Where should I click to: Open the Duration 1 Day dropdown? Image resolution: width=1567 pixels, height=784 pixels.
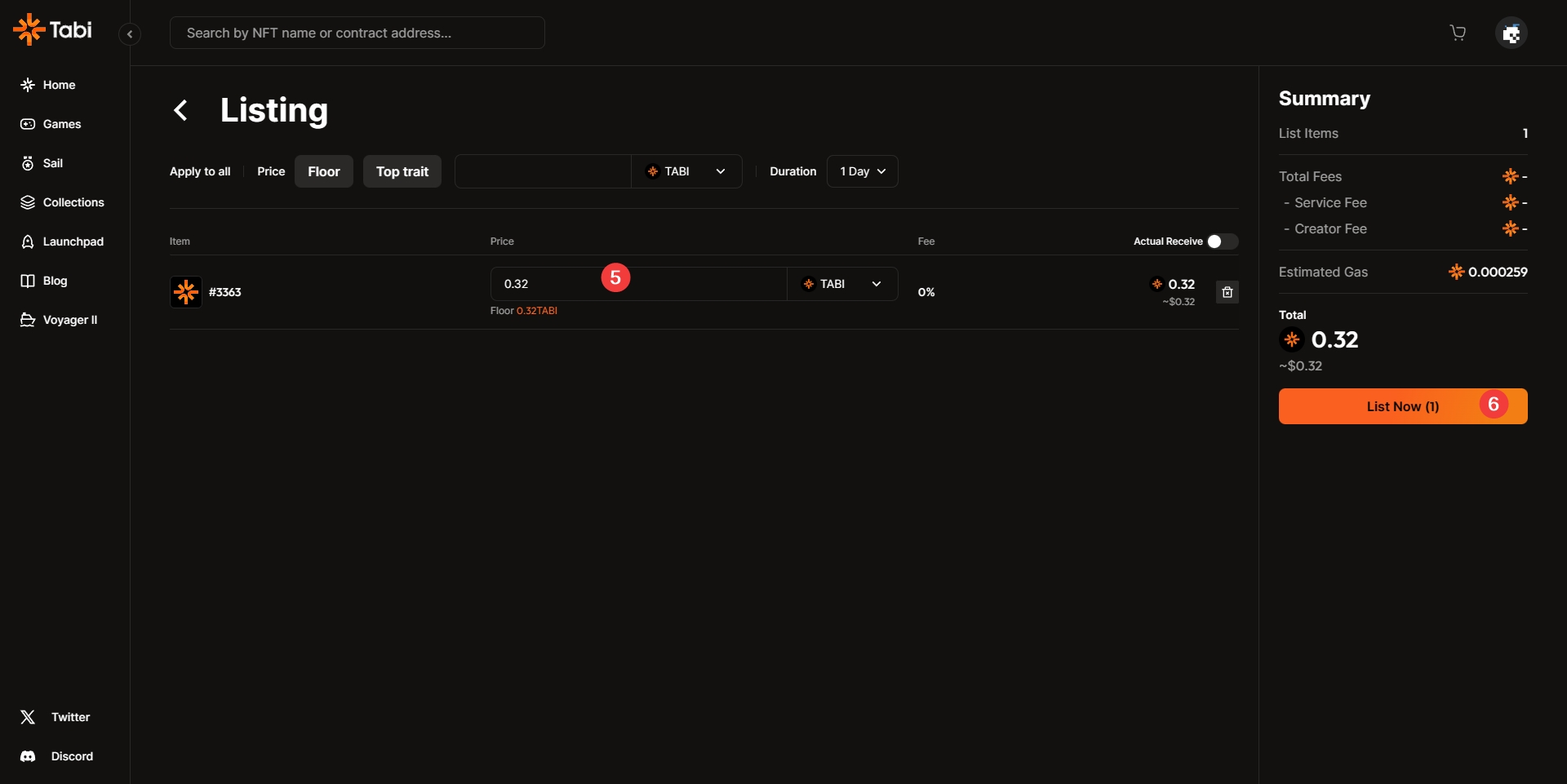coord(862,171)
